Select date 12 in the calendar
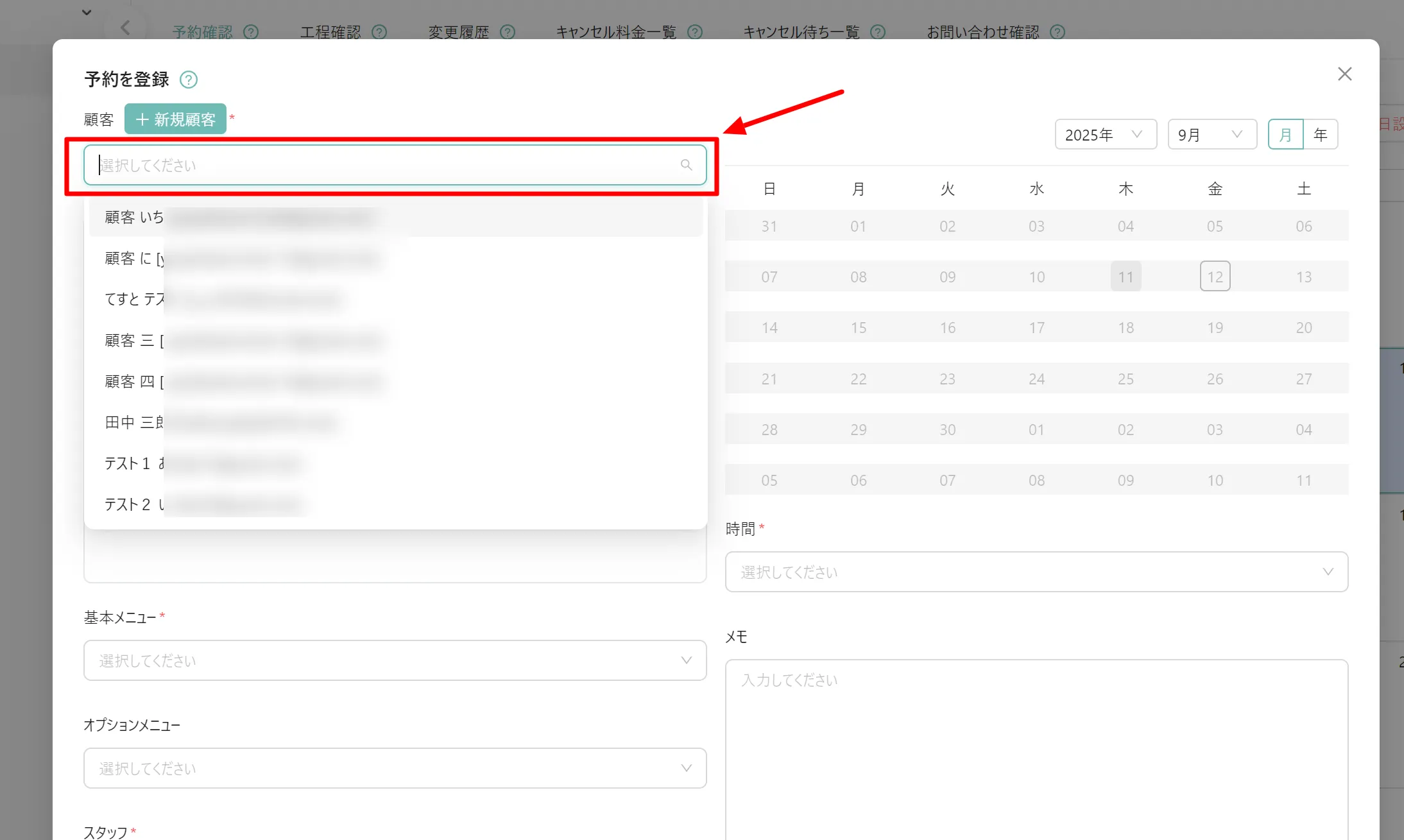1404x840 pixels. [x=1215, y=277]
